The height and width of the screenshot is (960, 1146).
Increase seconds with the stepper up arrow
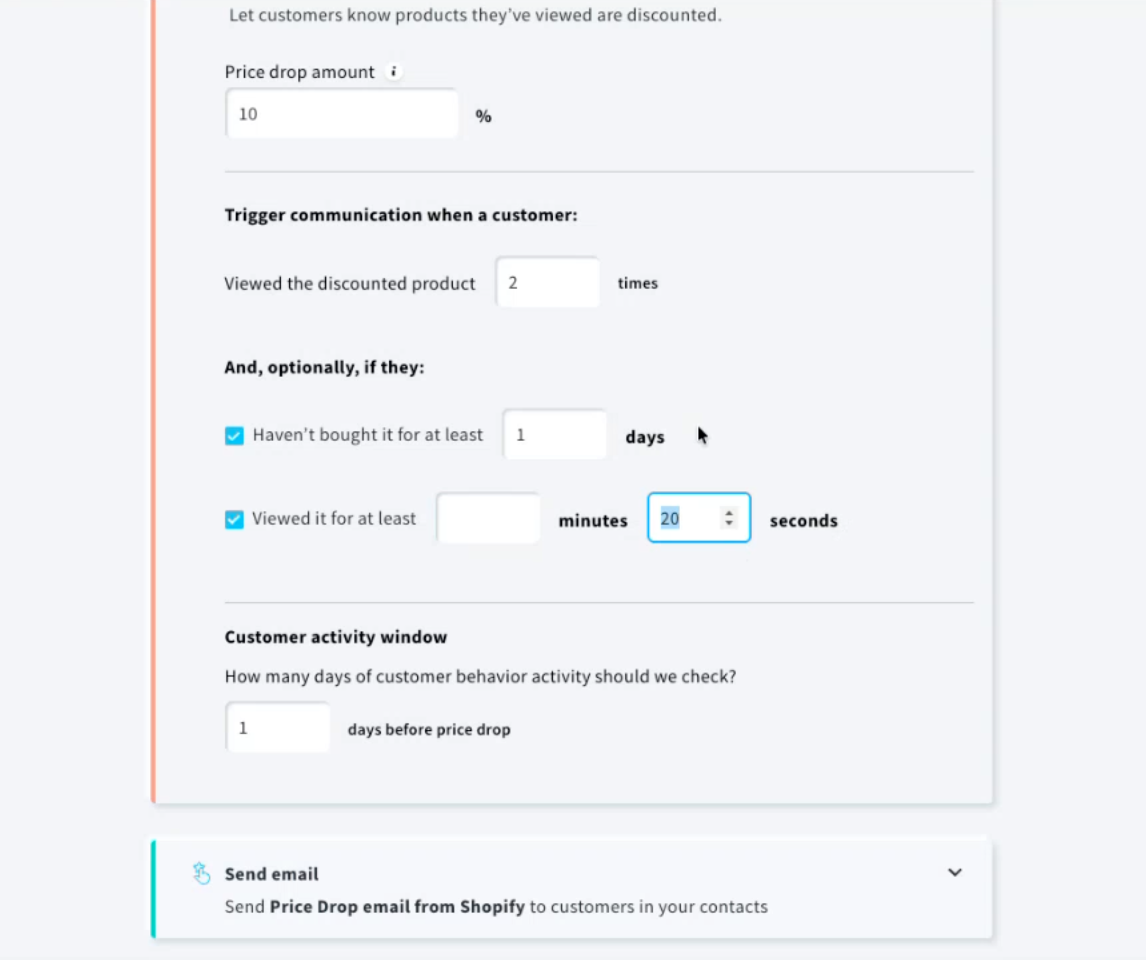tap(729, 512)
